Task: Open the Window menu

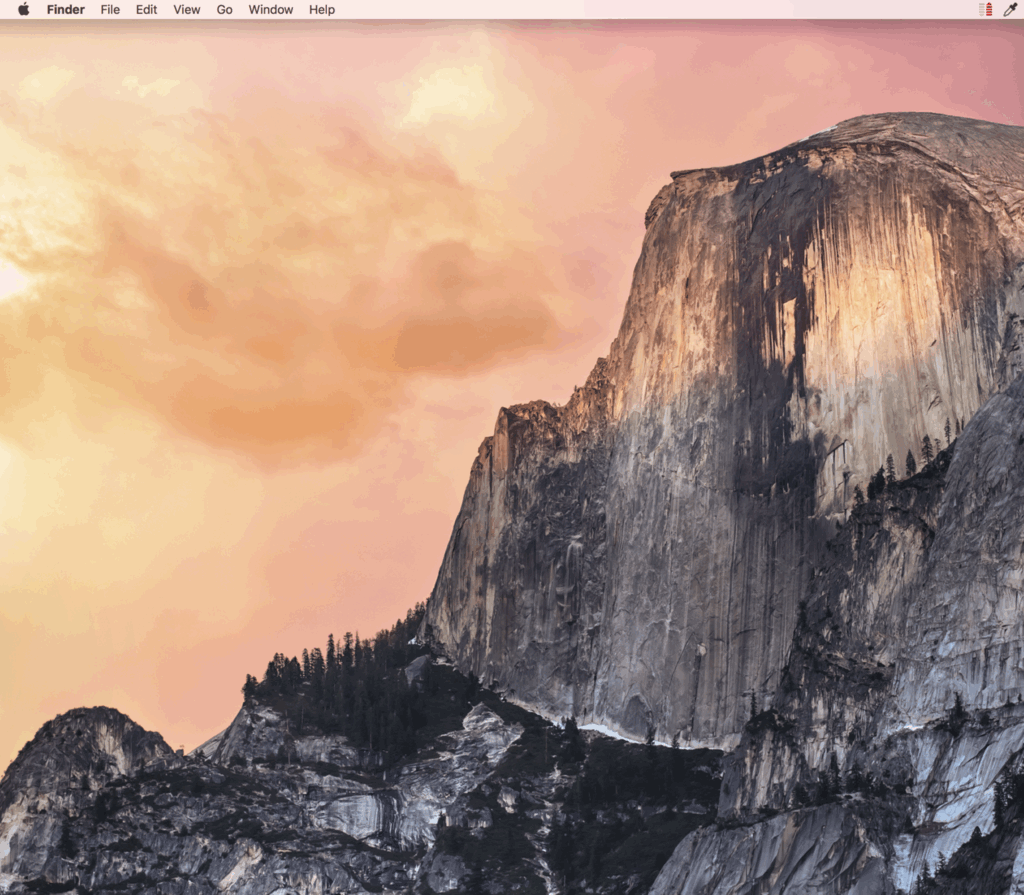Action: pyautogui.click(x=270, y=10)
